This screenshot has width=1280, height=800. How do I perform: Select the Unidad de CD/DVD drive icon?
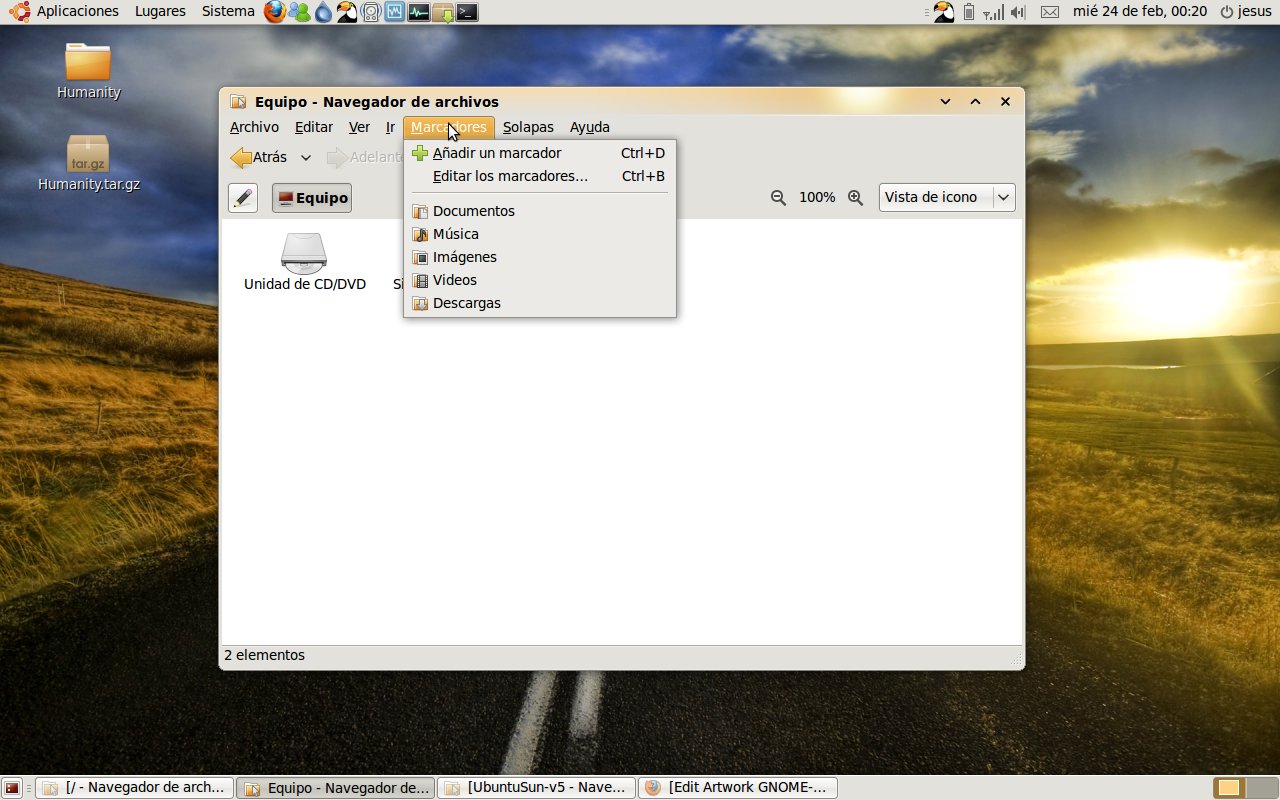[x=304, y=262]
